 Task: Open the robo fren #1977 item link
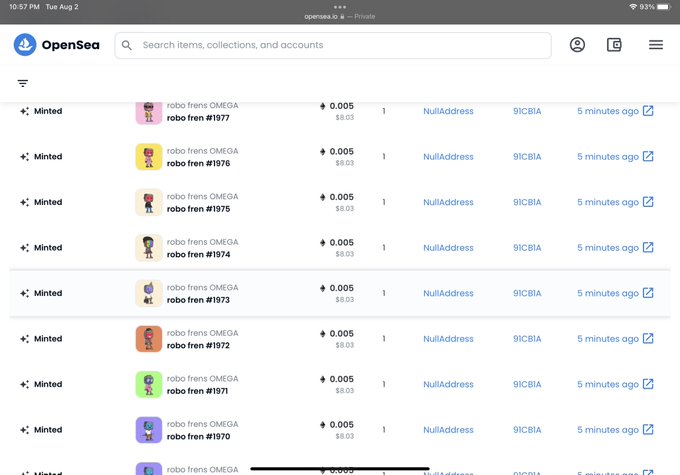click(198, 118)
